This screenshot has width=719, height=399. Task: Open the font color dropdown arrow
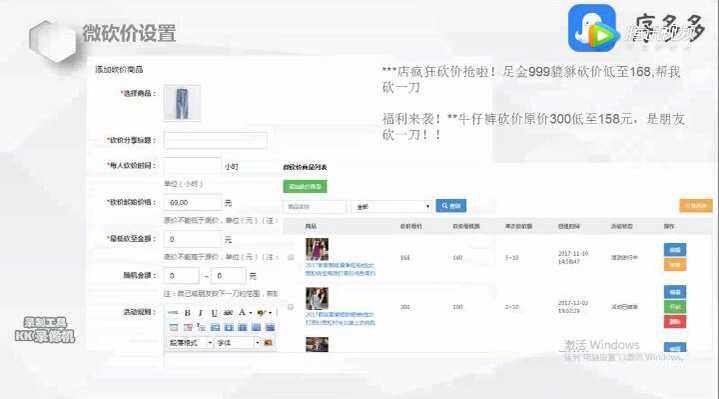click(251, 313)
